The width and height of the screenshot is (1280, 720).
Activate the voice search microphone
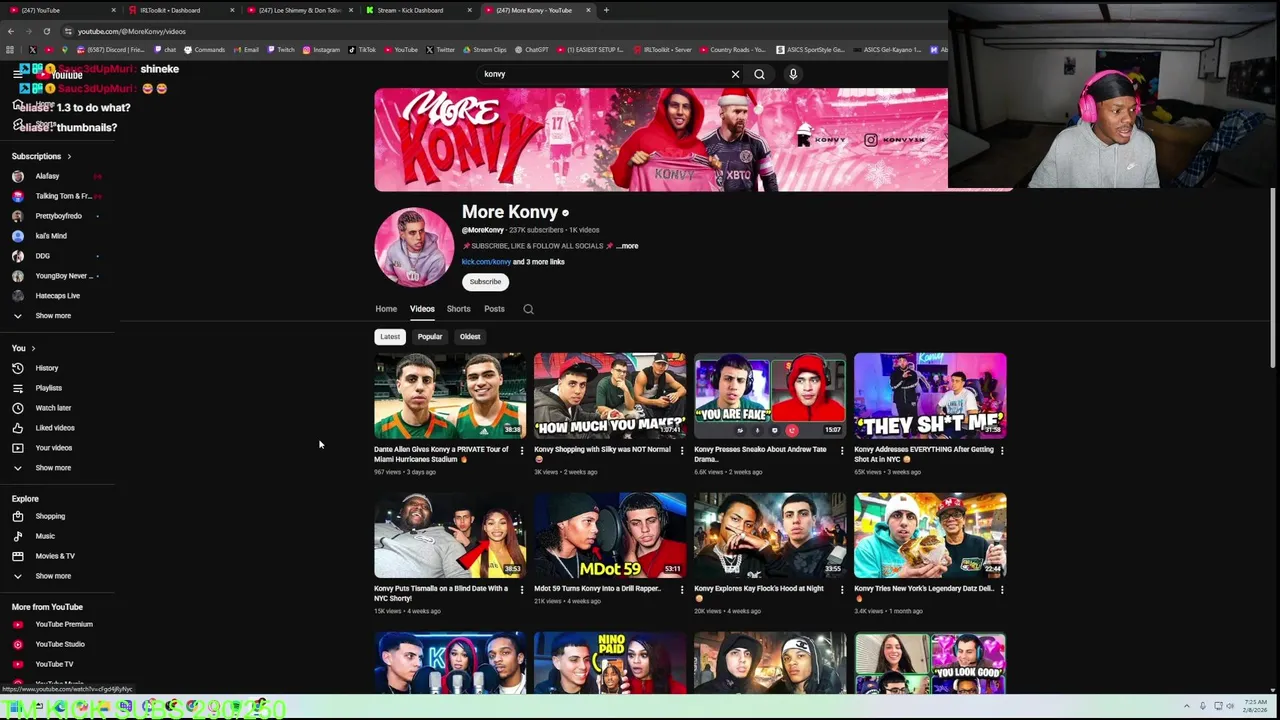(x=793, y=74)
